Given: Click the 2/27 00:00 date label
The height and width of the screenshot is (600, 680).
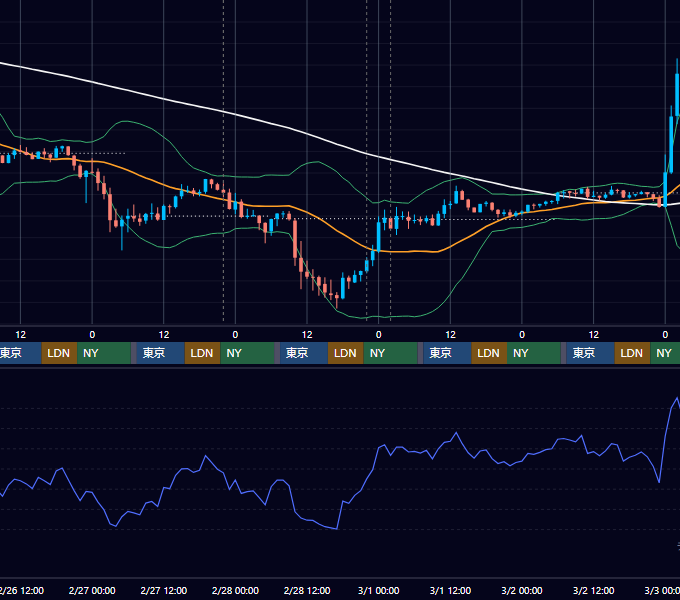Looking at the screenshot, I should click(92, 590).
